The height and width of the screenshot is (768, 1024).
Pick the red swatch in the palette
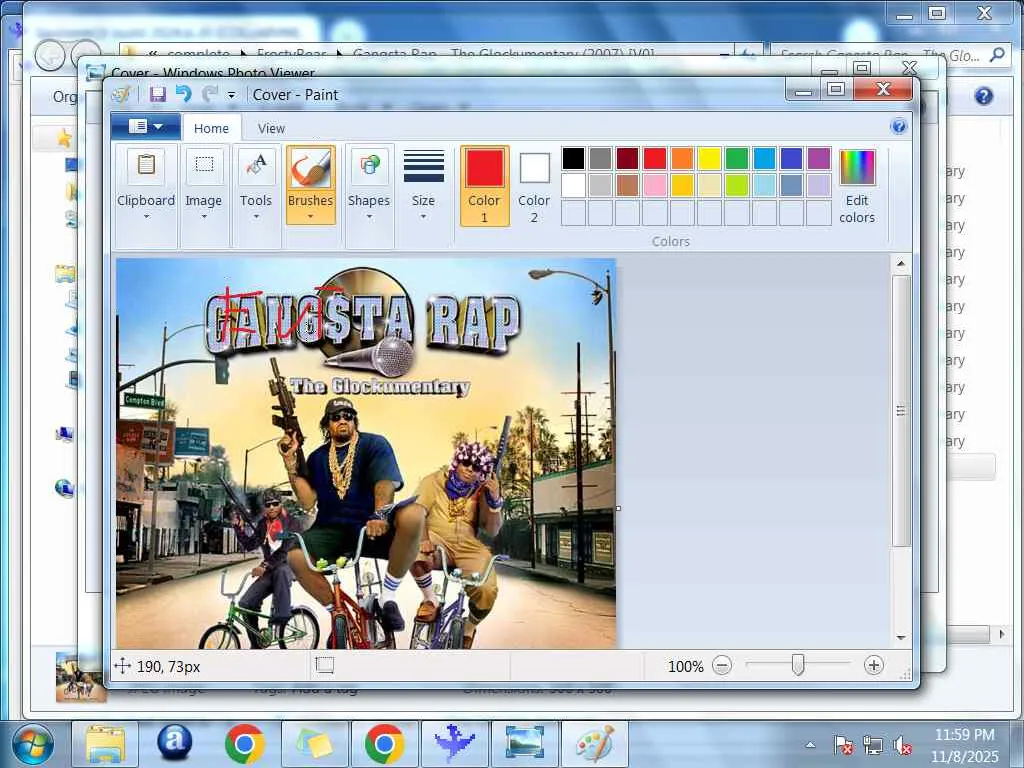(655, 158)
